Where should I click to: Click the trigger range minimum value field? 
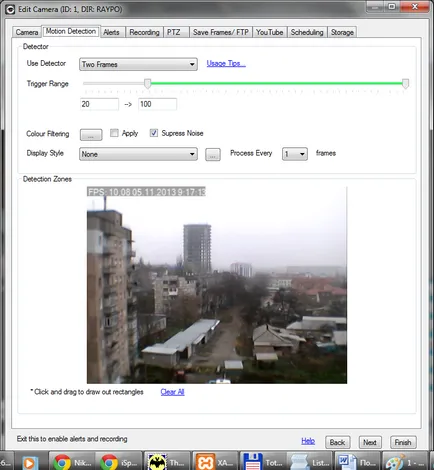tap(99, 104)
